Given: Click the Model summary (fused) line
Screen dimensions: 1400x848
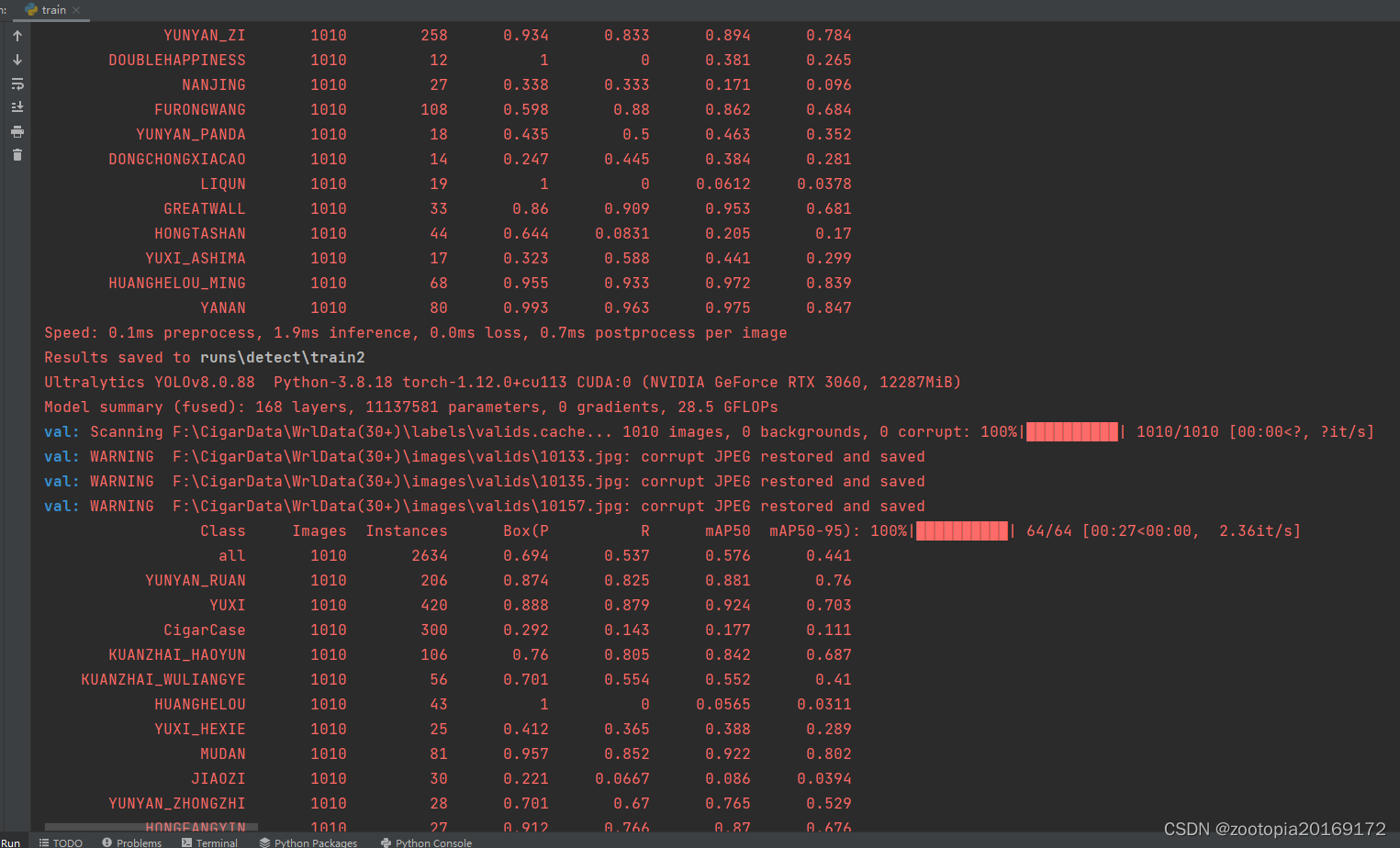Looking at the screenshot, I should [x=411, y=407].
